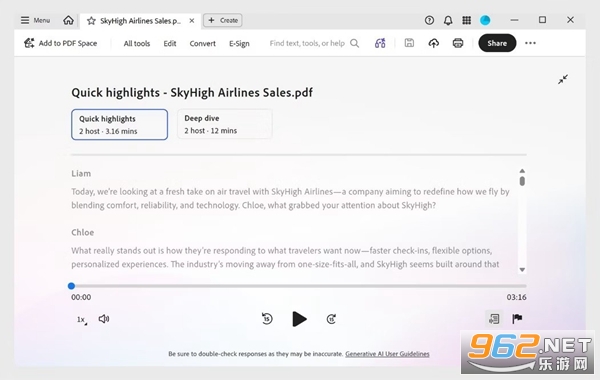Play the audio overview
The image size is (600, 380).
pyautogui.click(x=299, y=319)
